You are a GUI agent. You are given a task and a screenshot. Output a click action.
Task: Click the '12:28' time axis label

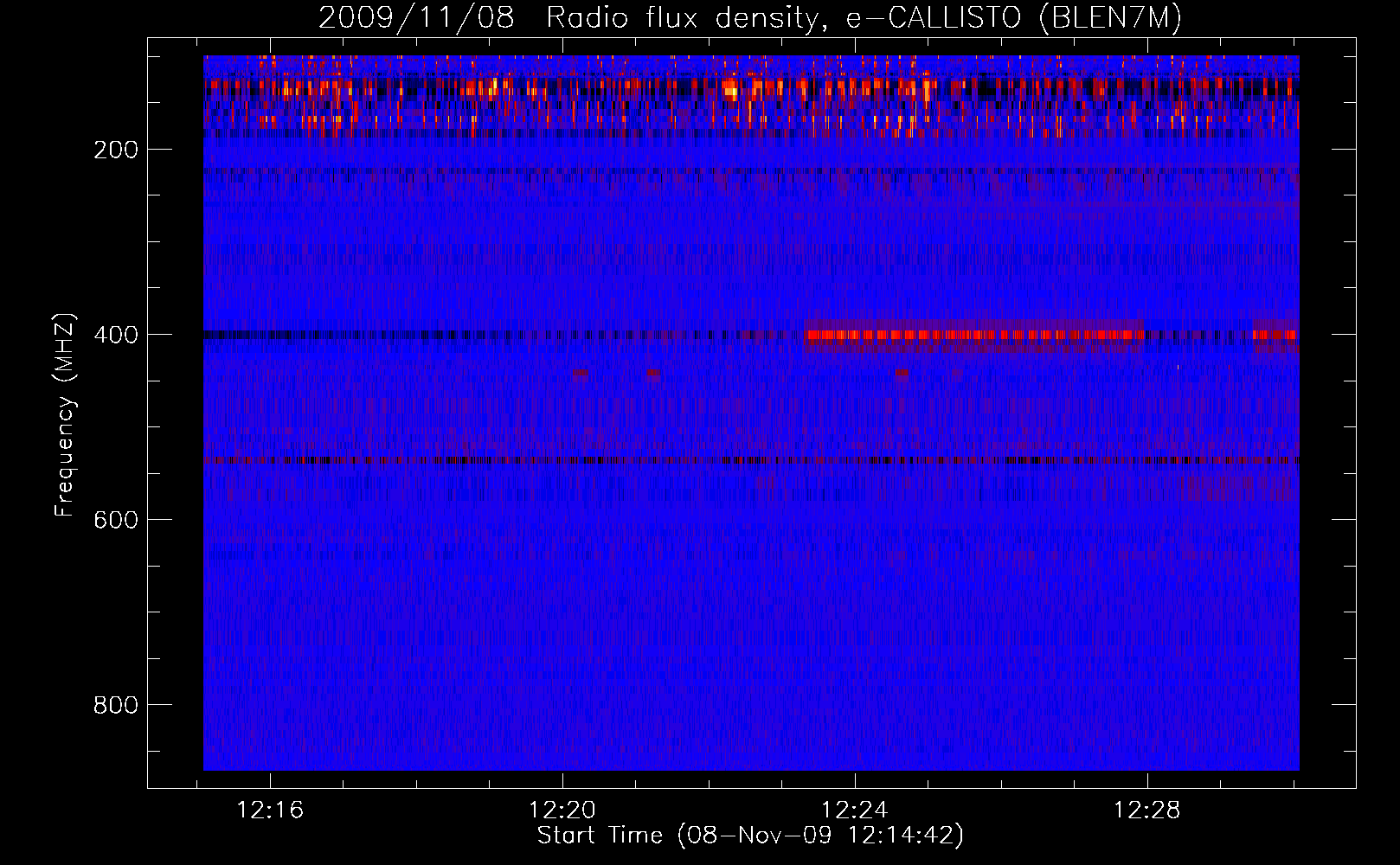pos(1147,811)
